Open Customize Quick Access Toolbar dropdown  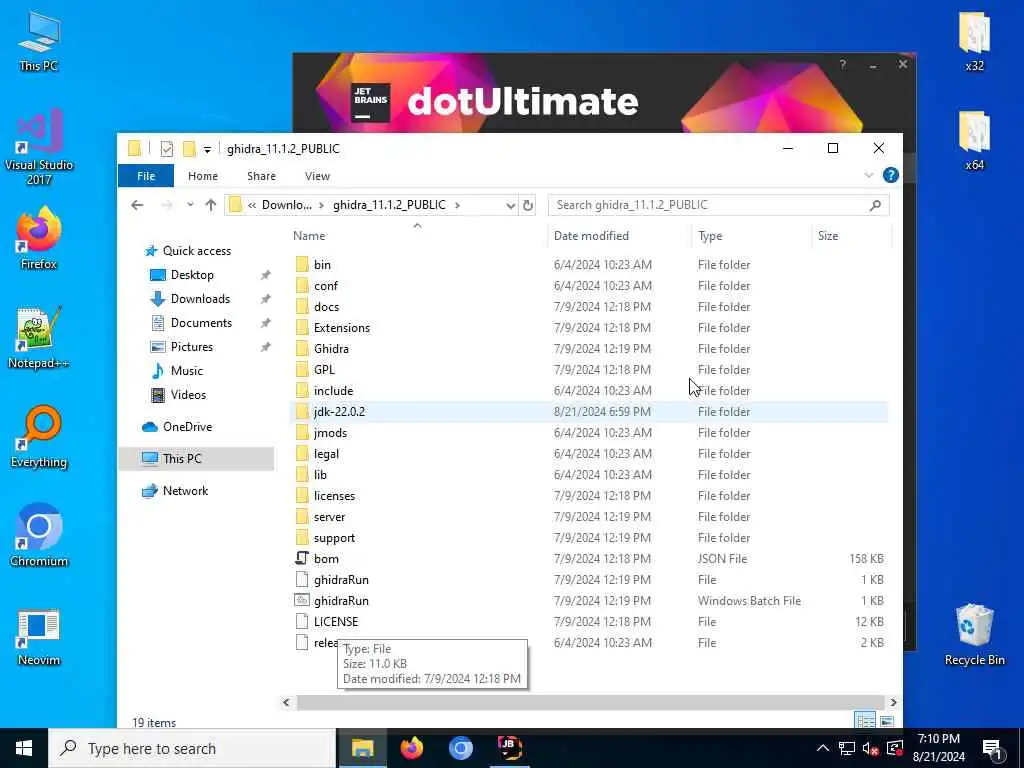207,150
